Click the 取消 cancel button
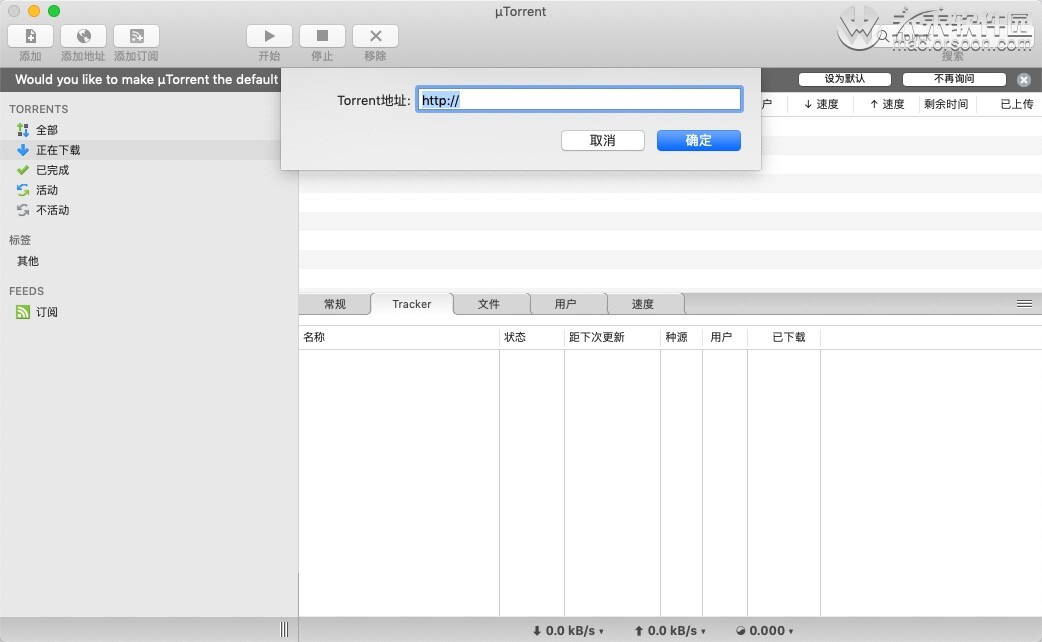The height and width of the screenshot is (642, 1042). tap(603, 140)
